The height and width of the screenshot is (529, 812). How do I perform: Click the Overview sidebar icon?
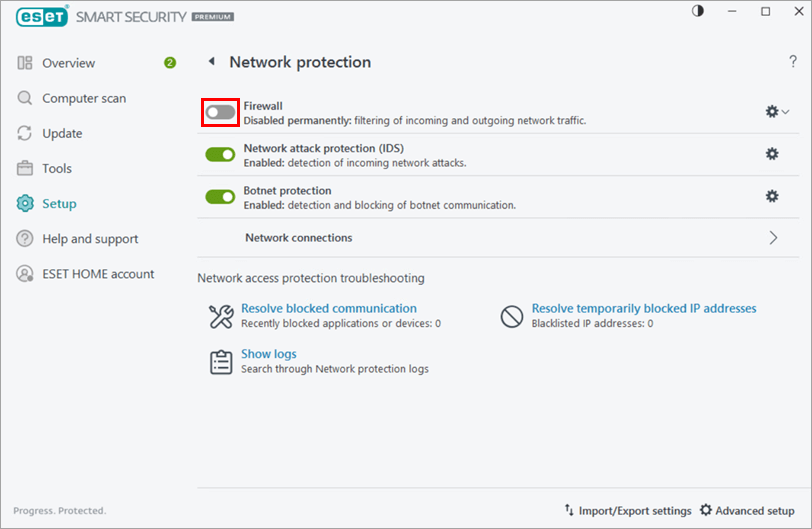pos(24,63)
